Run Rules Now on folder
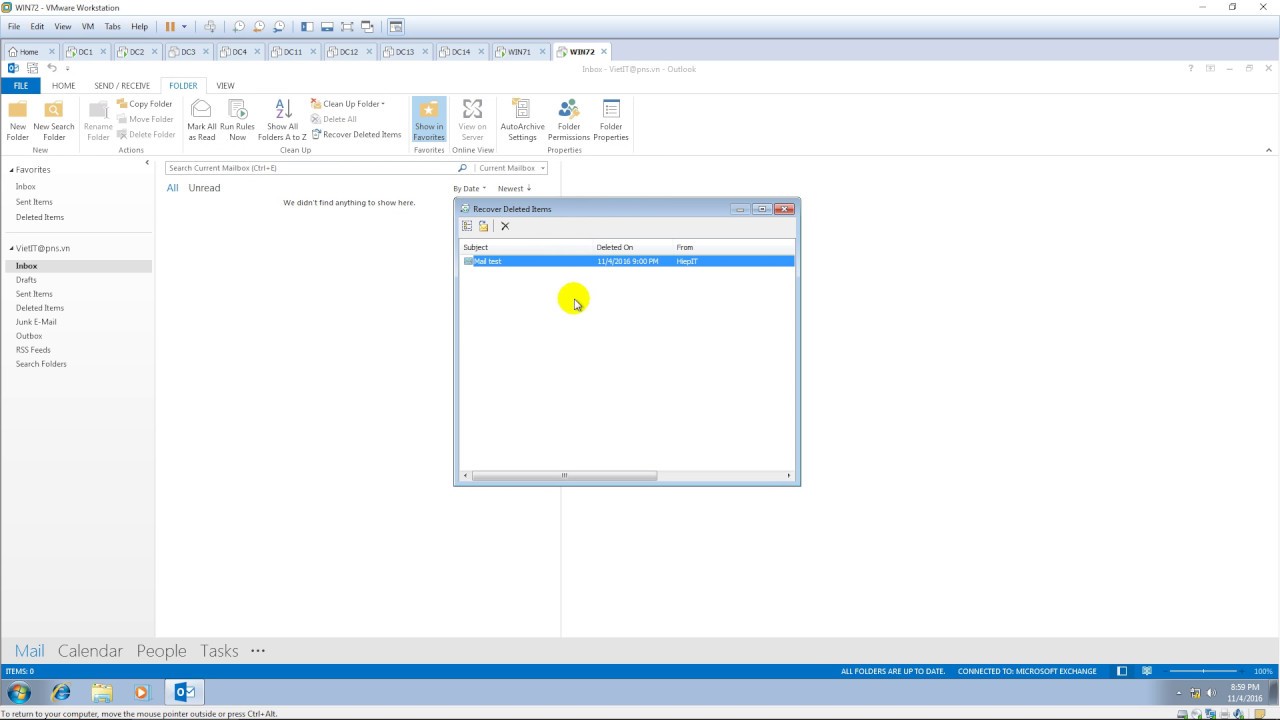The image size is (1280, 720). point(237,120)
